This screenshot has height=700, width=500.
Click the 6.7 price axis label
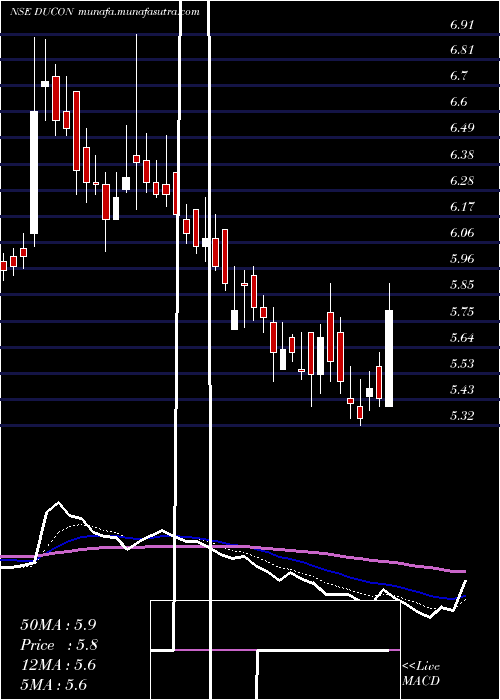(x=458, y=76)
